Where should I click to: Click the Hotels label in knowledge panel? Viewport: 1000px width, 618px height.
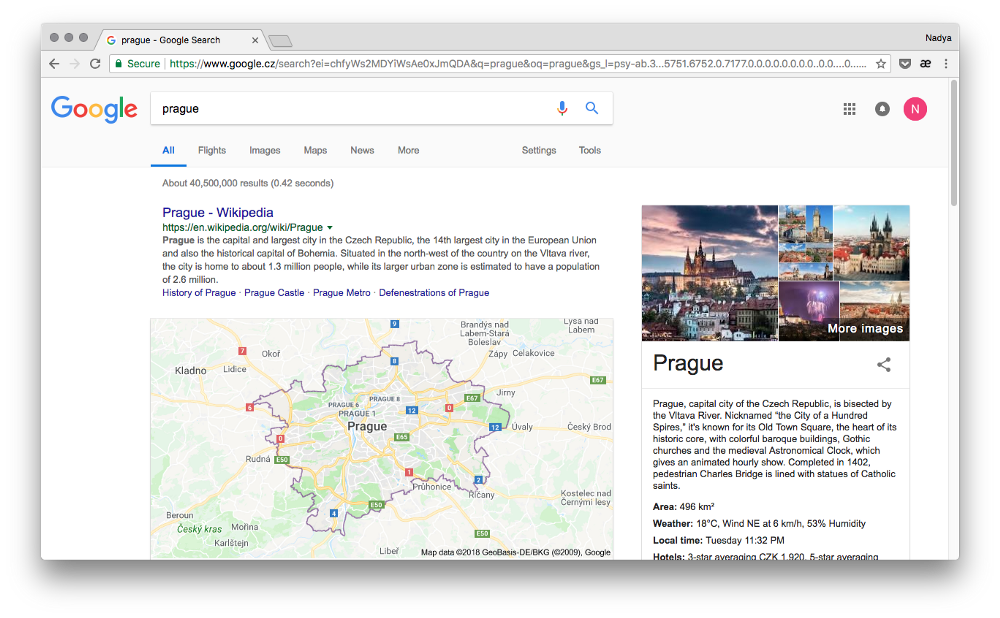tap(668, 556)
